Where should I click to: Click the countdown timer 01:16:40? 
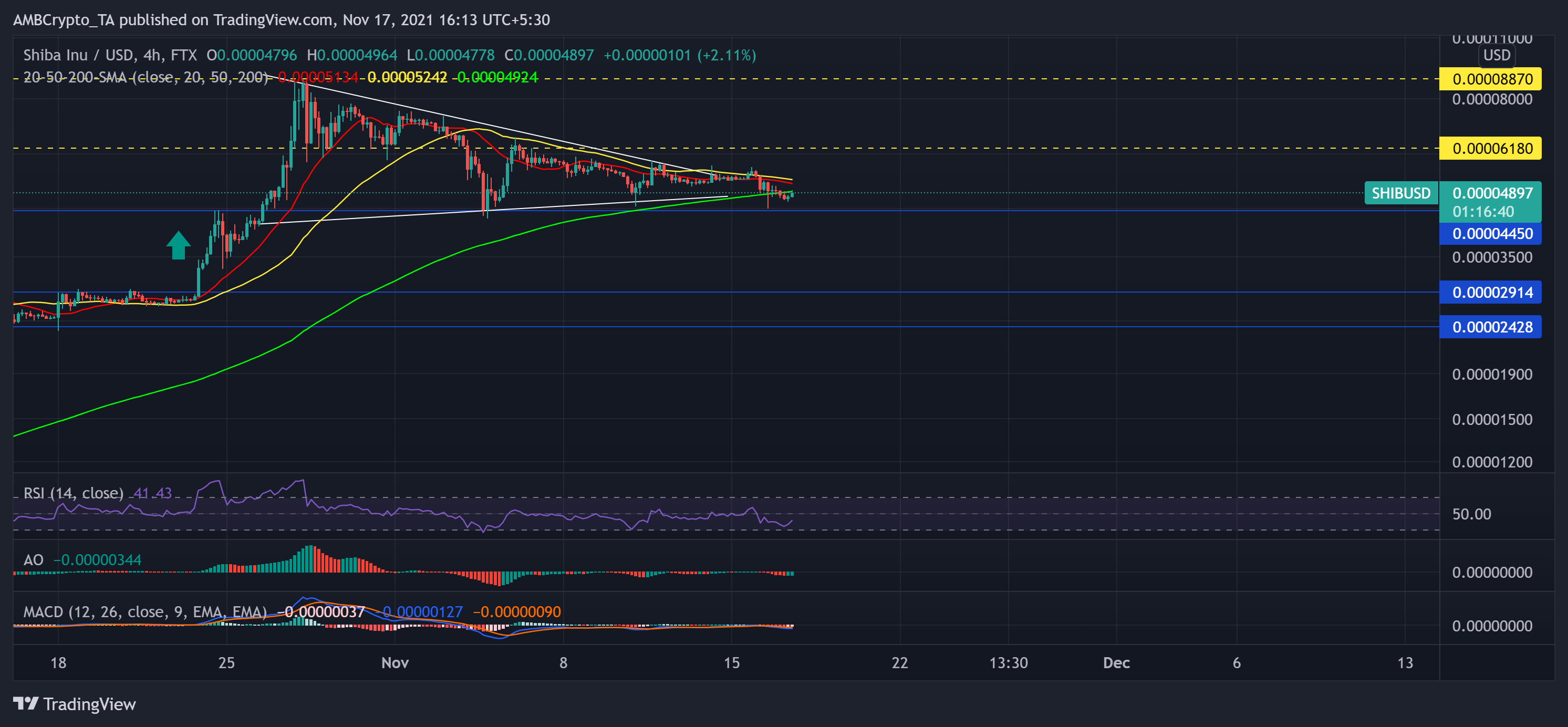coord(1483,211)
